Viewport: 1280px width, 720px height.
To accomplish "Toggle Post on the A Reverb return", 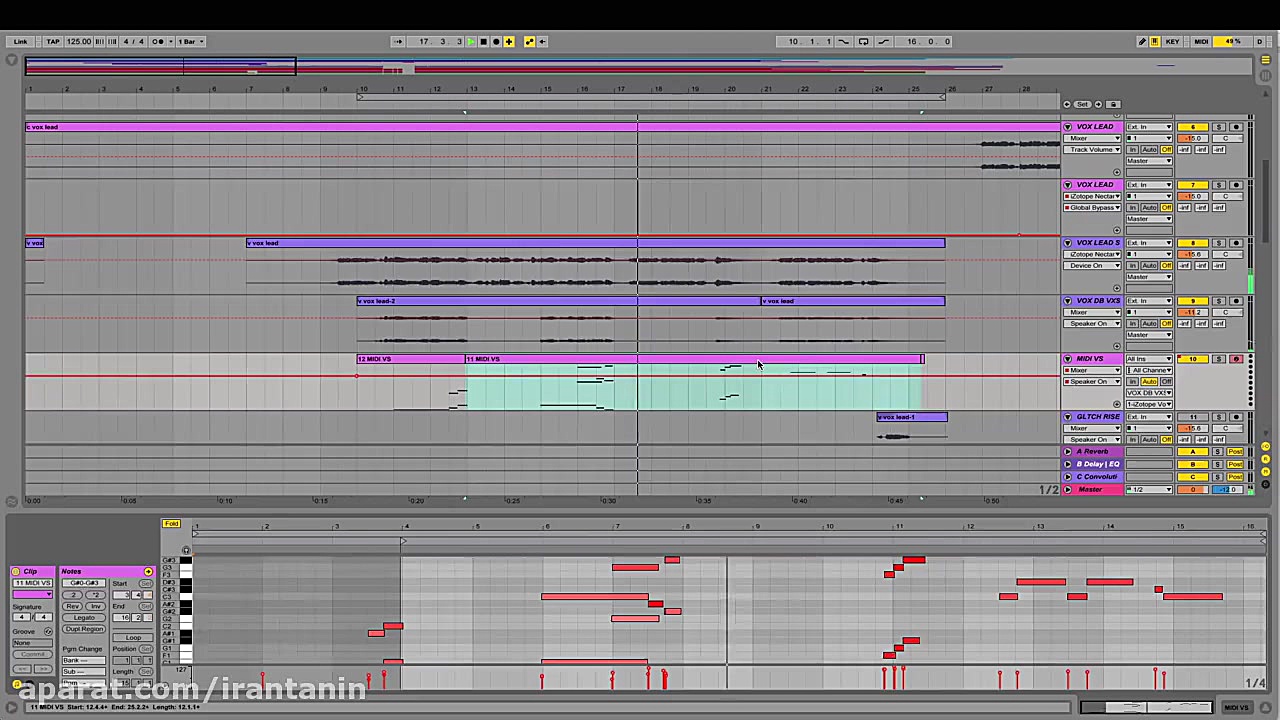I will 1236,452.
